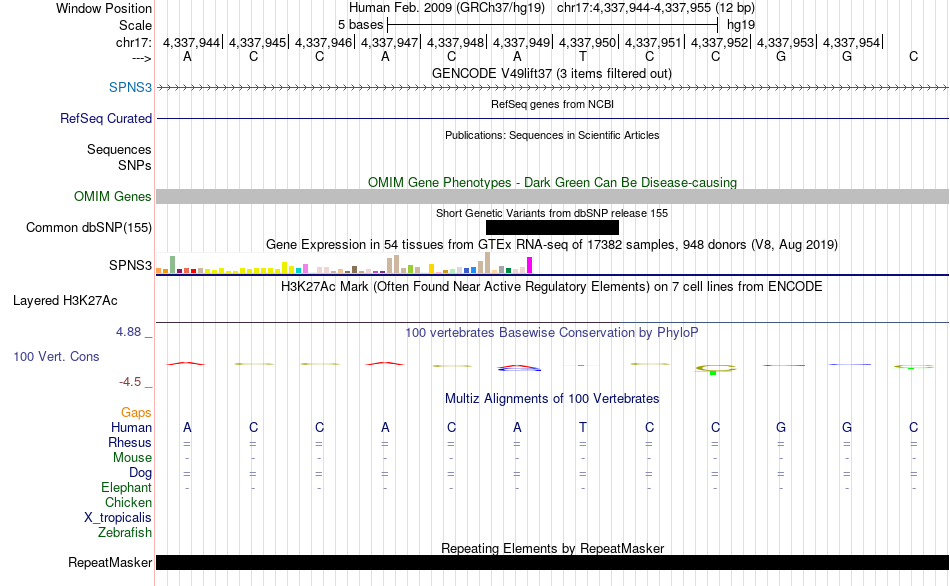This screenshot has height=586, width=950.
Task: Click the Scale label
Action: 136,25
